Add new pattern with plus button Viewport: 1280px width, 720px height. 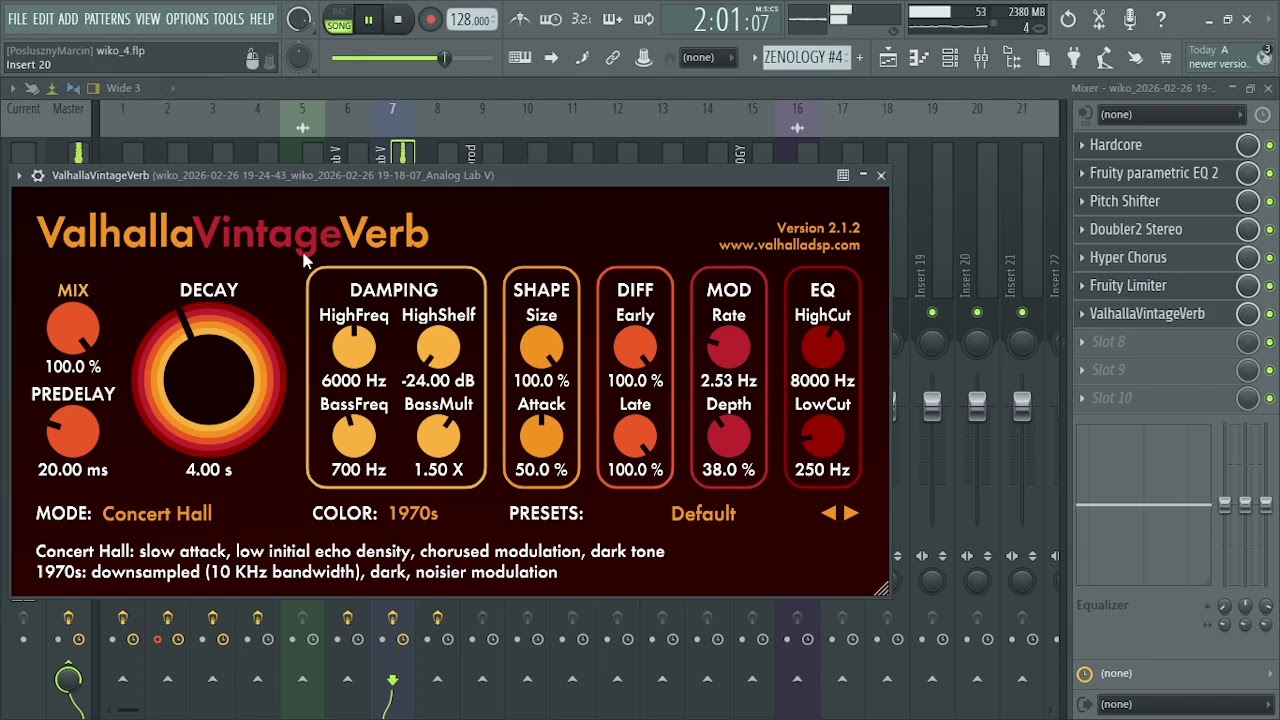click(x=859, y=58)
